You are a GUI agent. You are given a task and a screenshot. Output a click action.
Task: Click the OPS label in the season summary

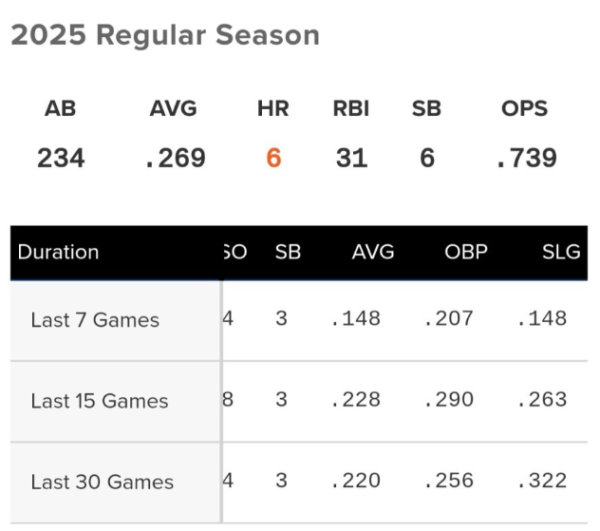coord(525,109)
